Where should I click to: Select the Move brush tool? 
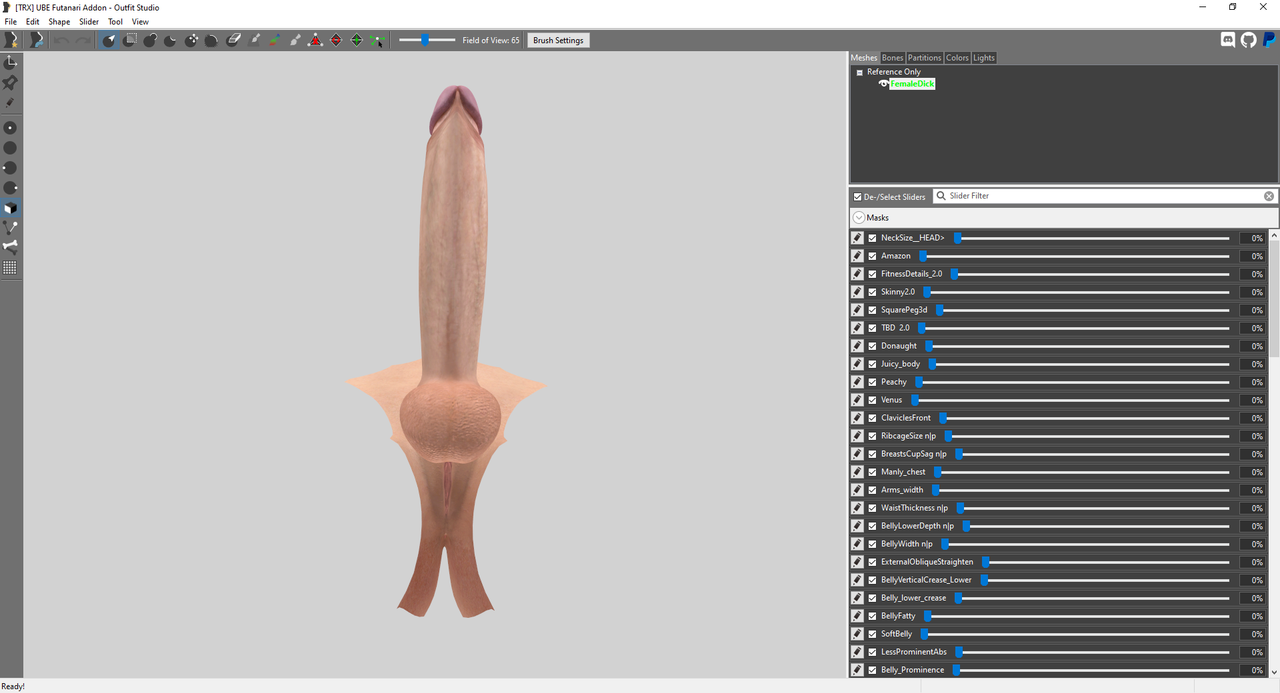point(191,40)
